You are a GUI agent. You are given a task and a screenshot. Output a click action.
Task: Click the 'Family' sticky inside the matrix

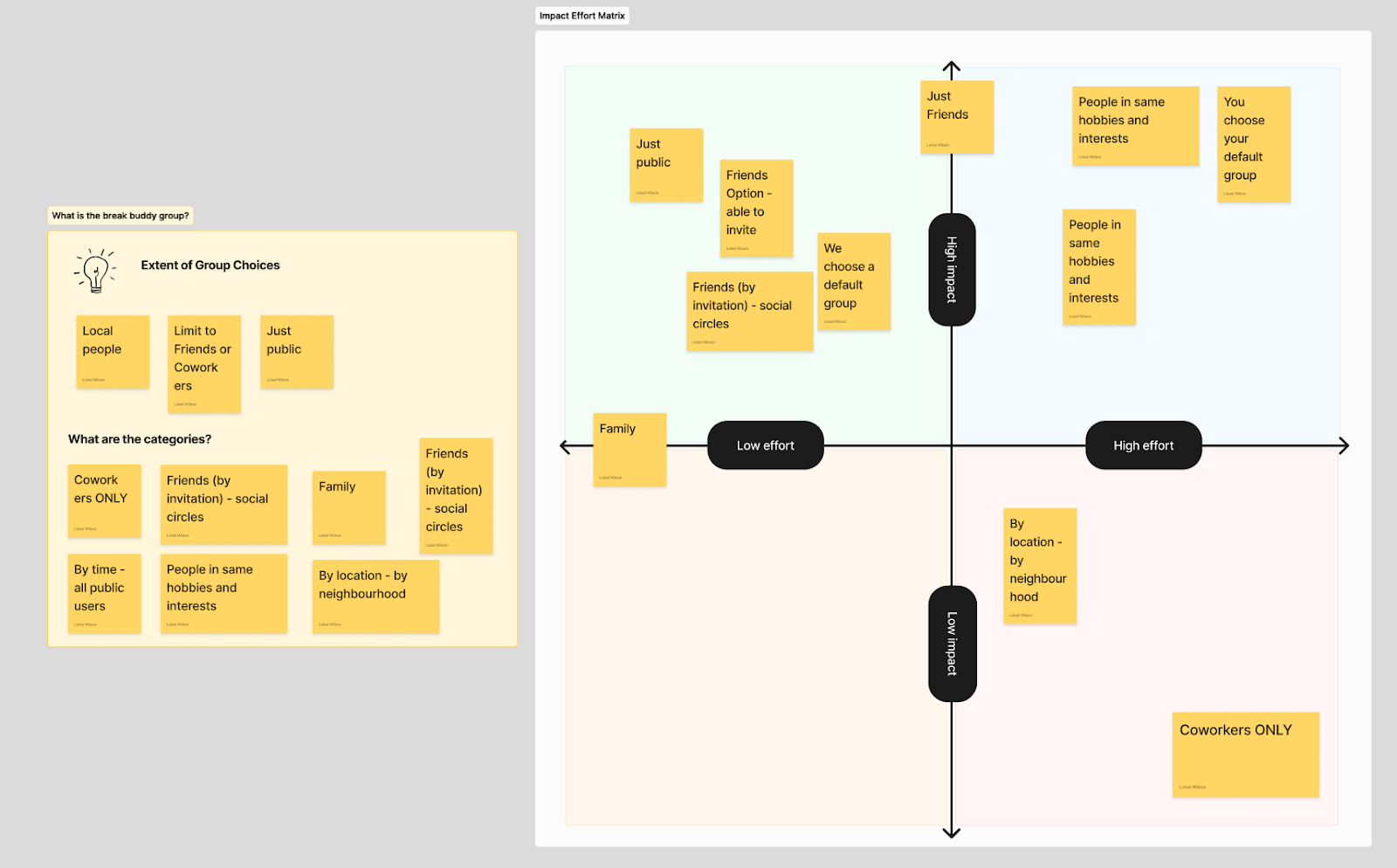click(629, 448)
